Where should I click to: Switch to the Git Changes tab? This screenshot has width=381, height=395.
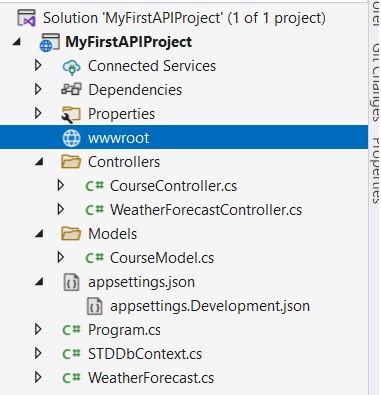coord(375,83)
